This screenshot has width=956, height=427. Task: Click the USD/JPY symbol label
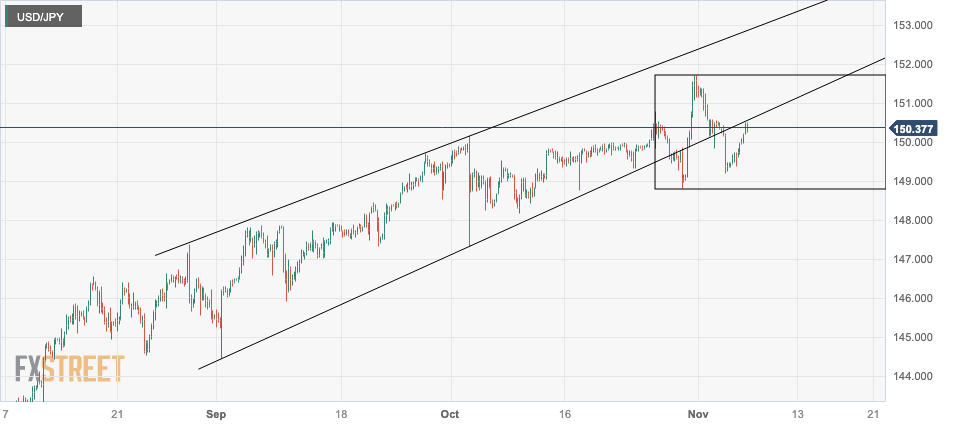[x=44, y=16]
